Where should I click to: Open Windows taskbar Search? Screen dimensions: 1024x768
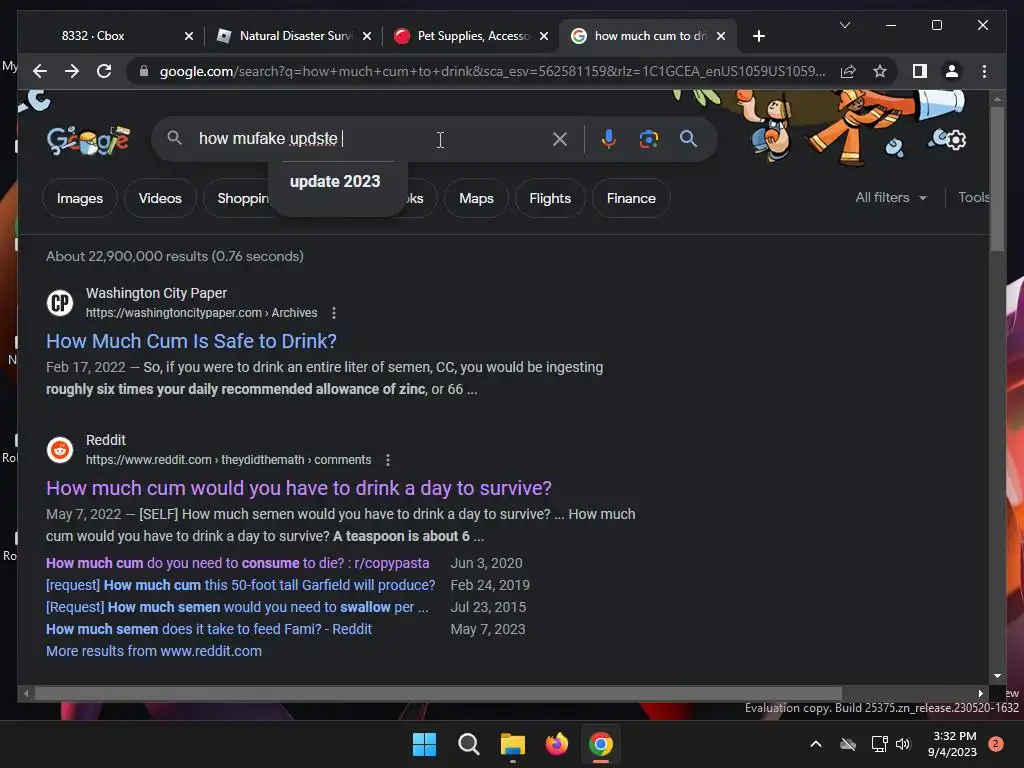point(468,744)
